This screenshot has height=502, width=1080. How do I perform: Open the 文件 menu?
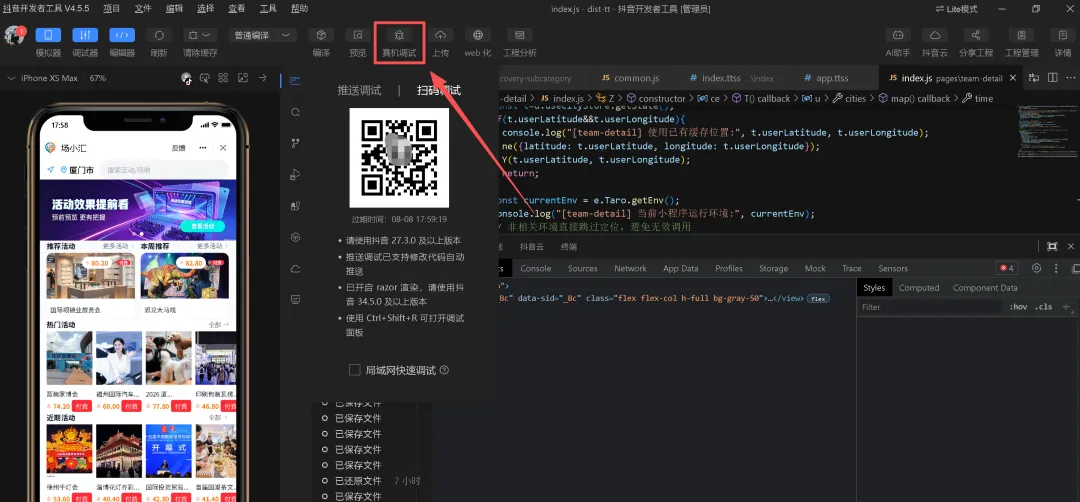[x=143, y=8]
